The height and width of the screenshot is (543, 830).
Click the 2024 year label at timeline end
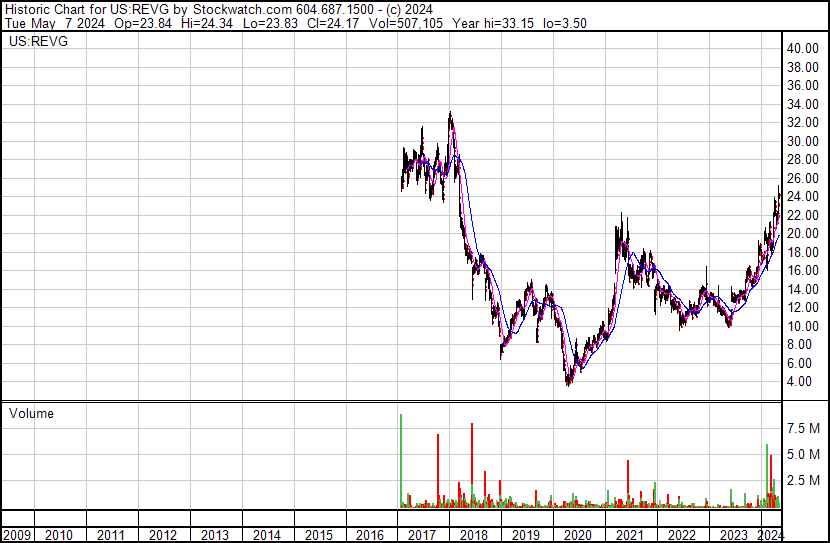point(771,535)
